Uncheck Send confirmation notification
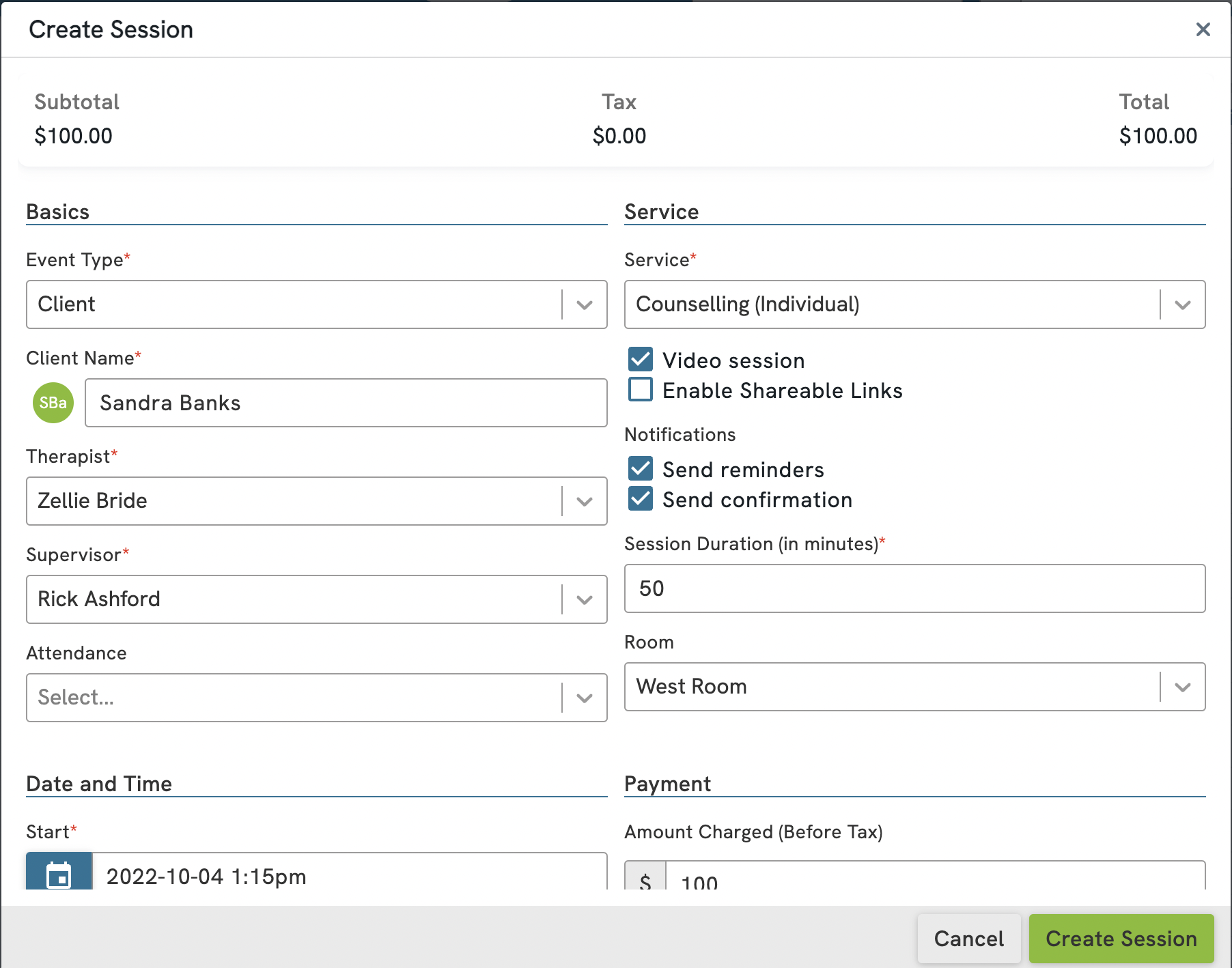This screenshot has height=968, width=1232. [641, 499]
